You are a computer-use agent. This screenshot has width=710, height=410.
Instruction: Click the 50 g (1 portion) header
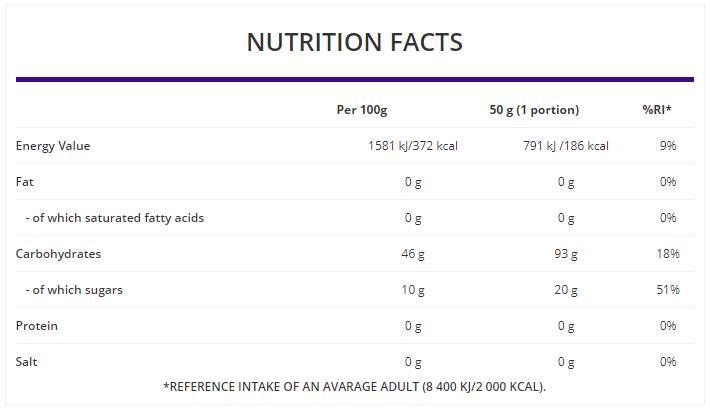pyautogui.click(x=534, y=110)
